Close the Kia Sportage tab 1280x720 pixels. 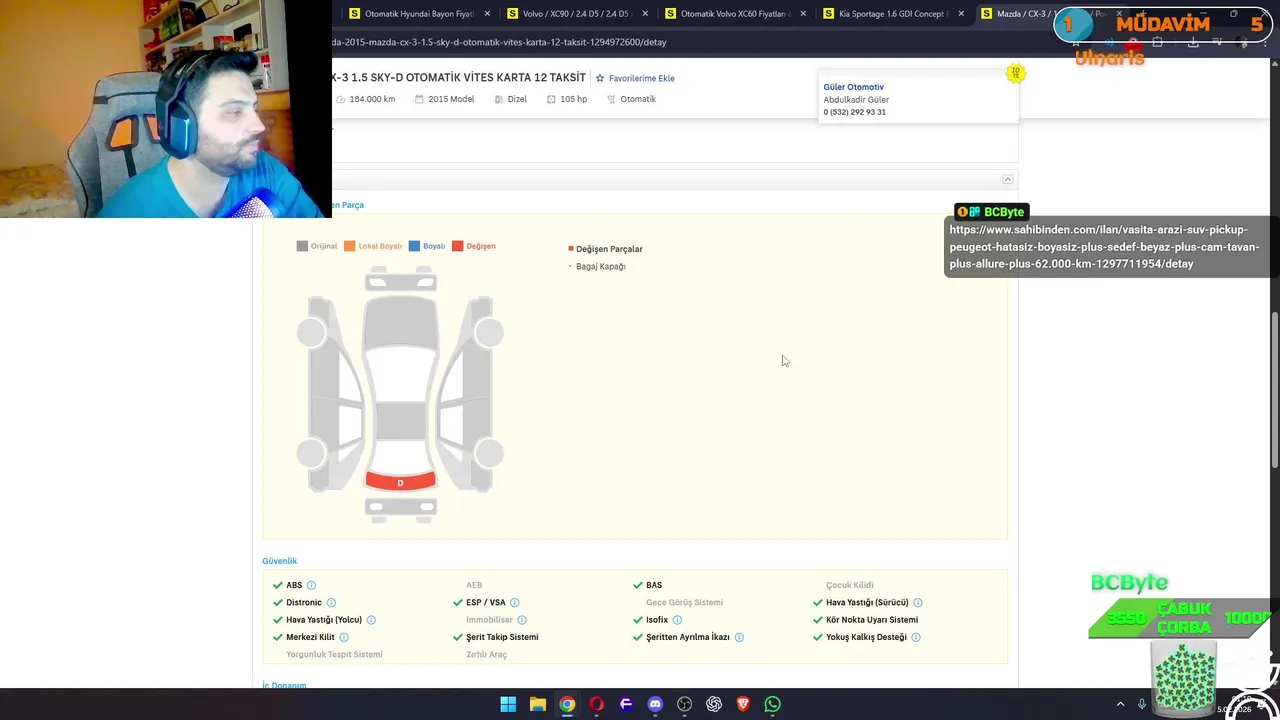coord(961,14)
